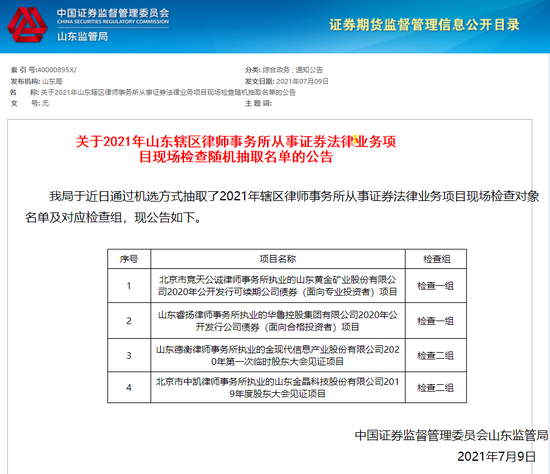Click the 文号 无 metadata field
This screenshot has width=550, height=474.
tap(30, 103)
